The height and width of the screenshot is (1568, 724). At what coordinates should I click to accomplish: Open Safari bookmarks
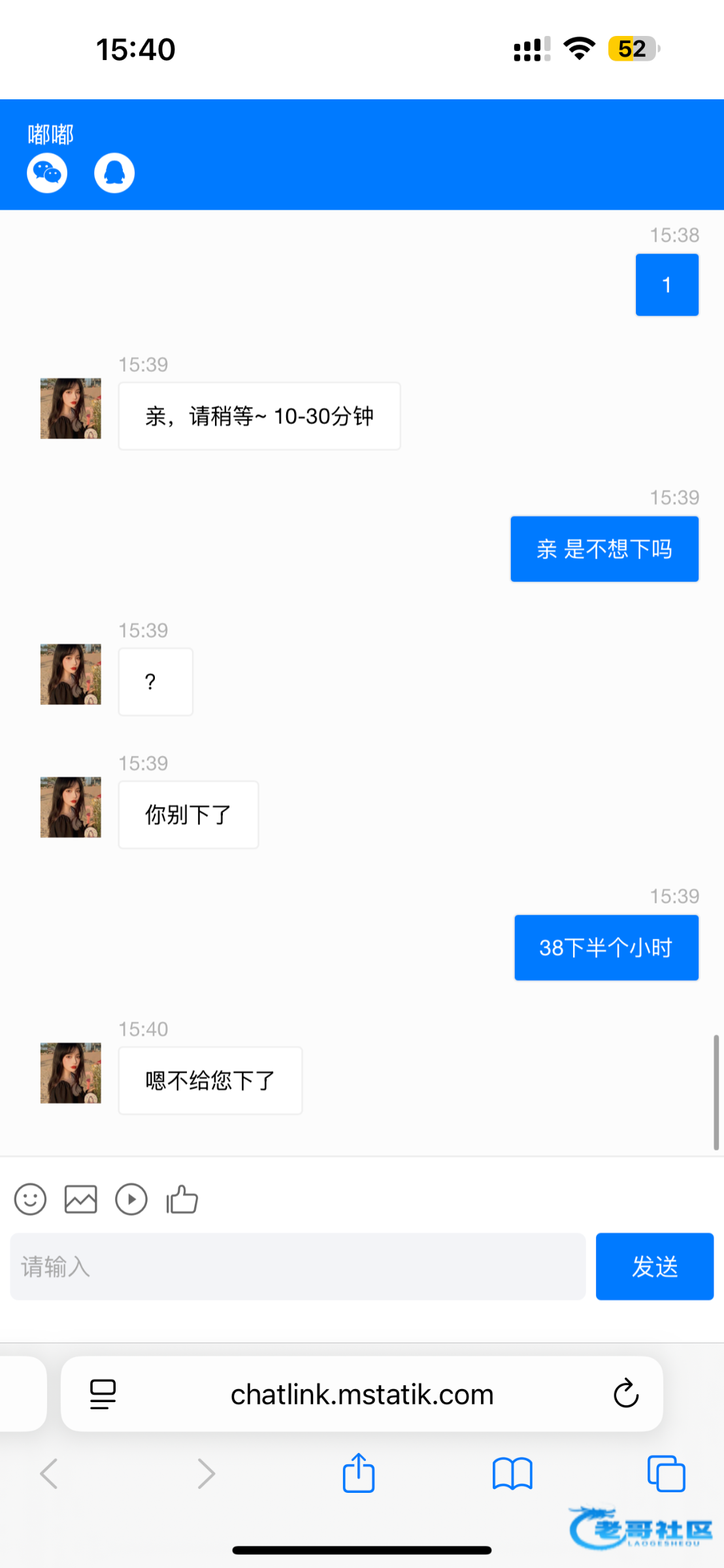point(512,1474)
